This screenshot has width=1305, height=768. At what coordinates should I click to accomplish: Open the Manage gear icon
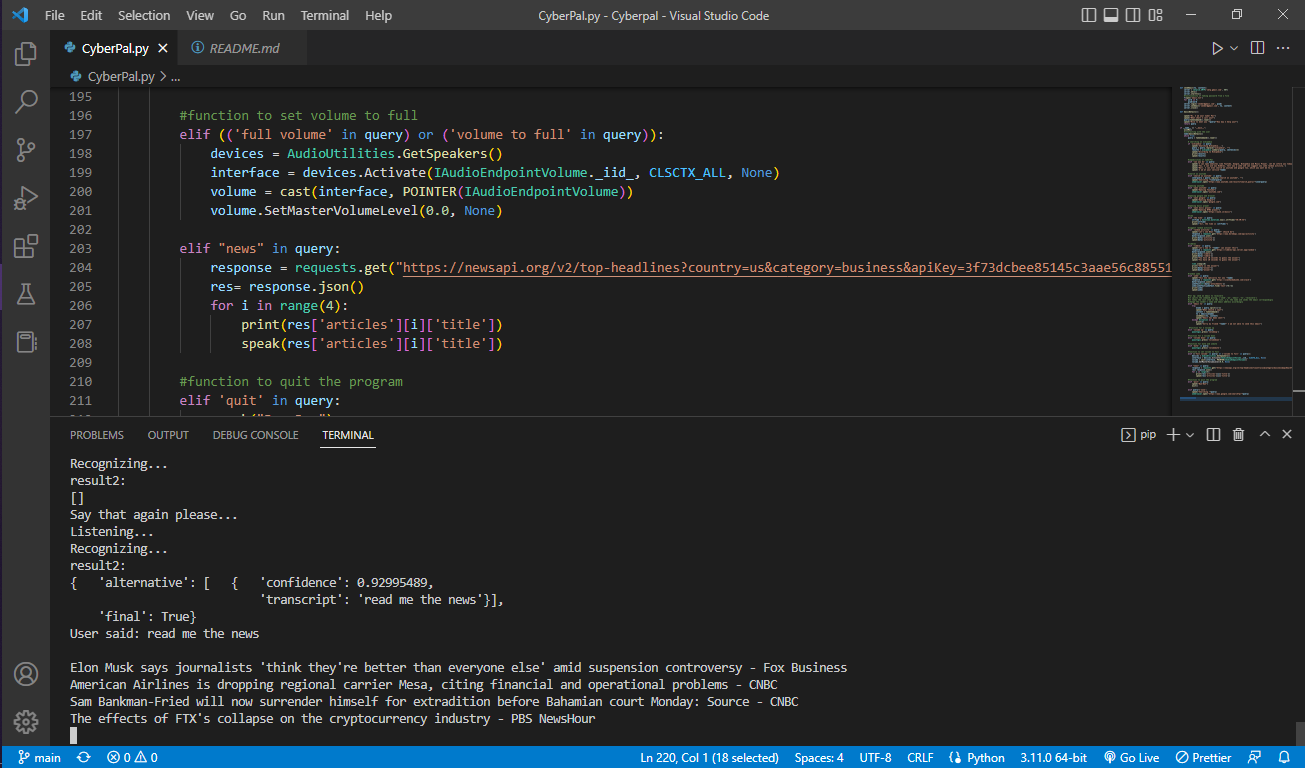[26, 721]
